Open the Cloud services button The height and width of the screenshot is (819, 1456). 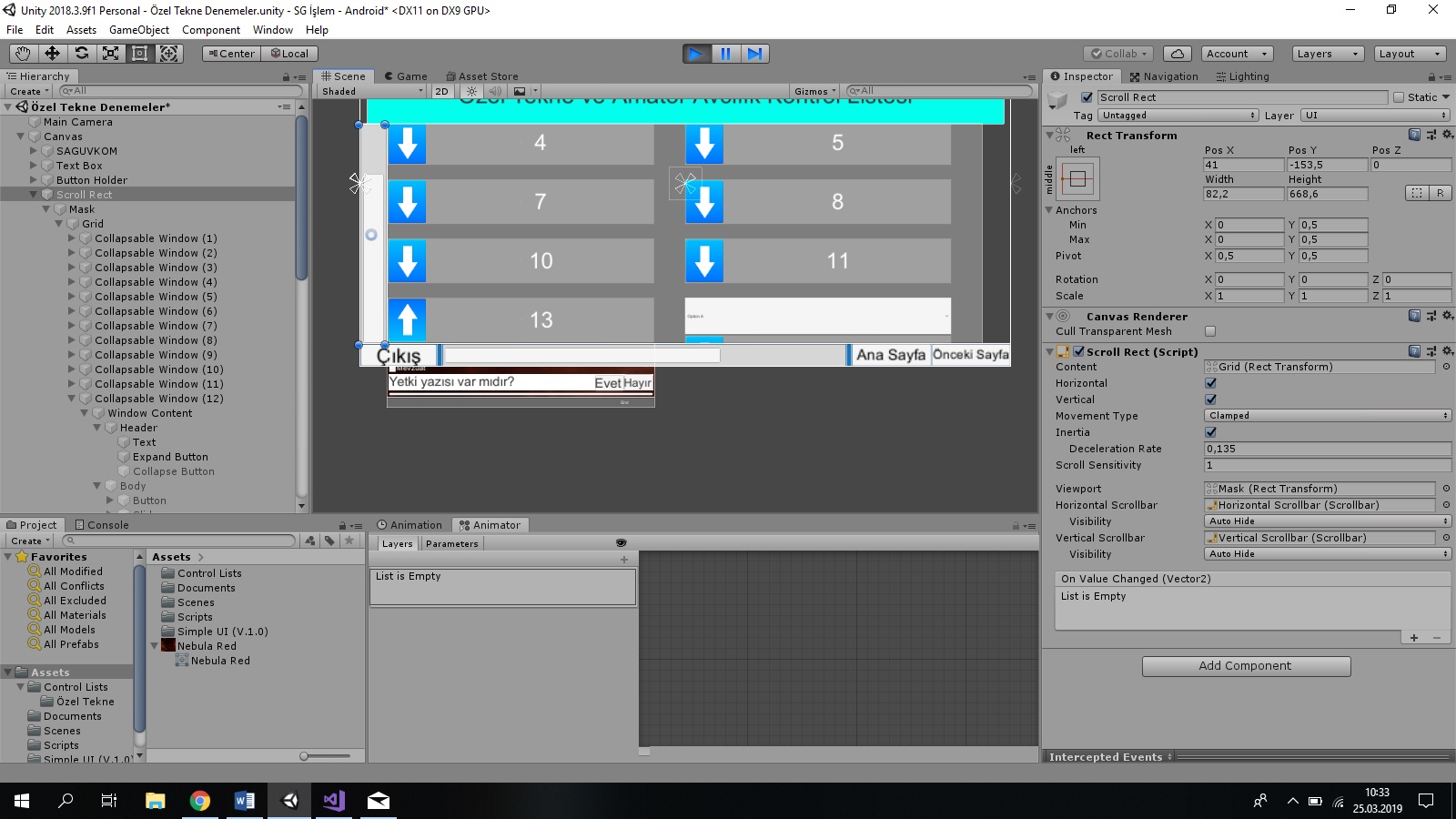[1177, 54]
